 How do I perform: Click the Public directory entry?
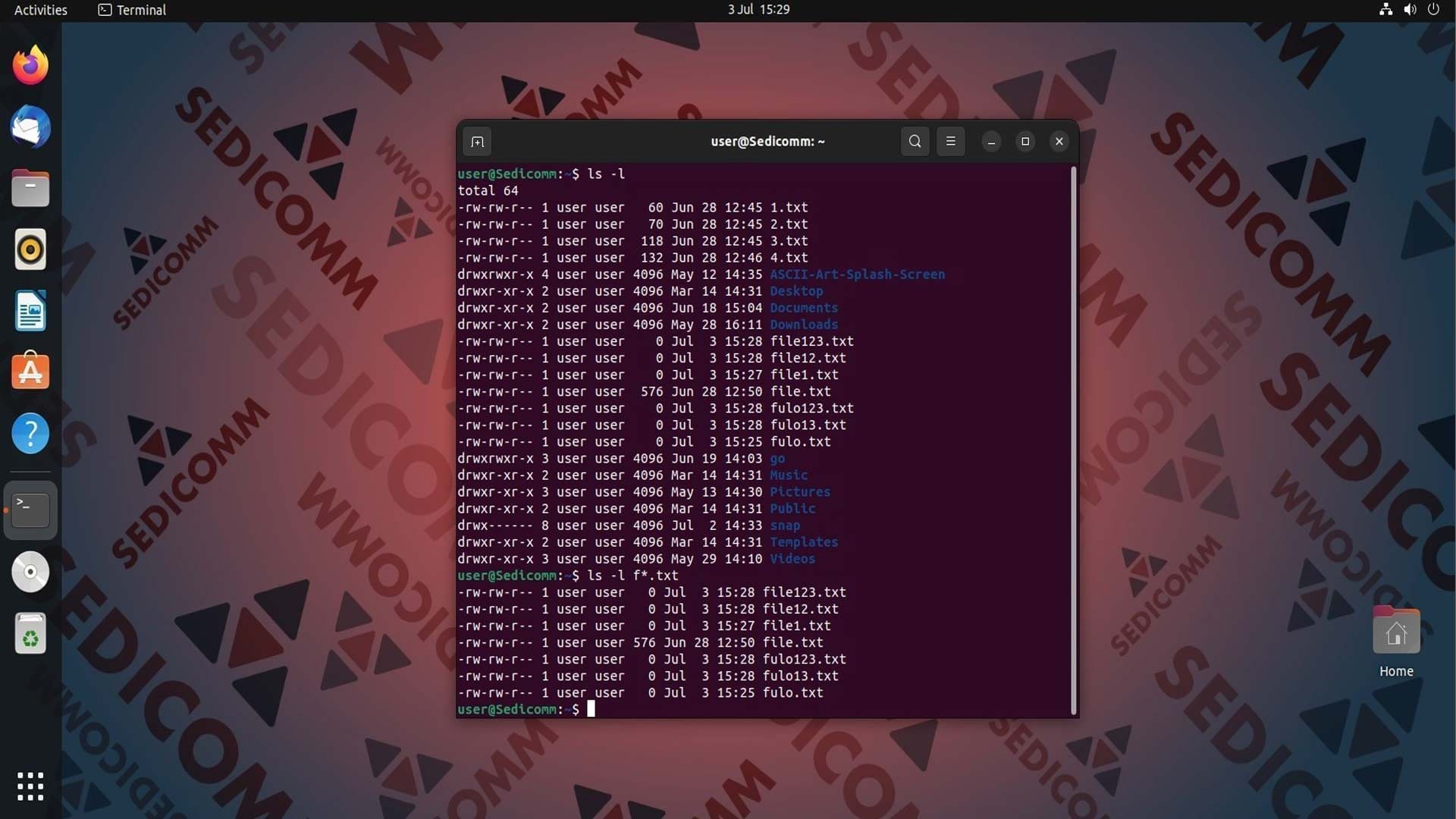(792, 509)
